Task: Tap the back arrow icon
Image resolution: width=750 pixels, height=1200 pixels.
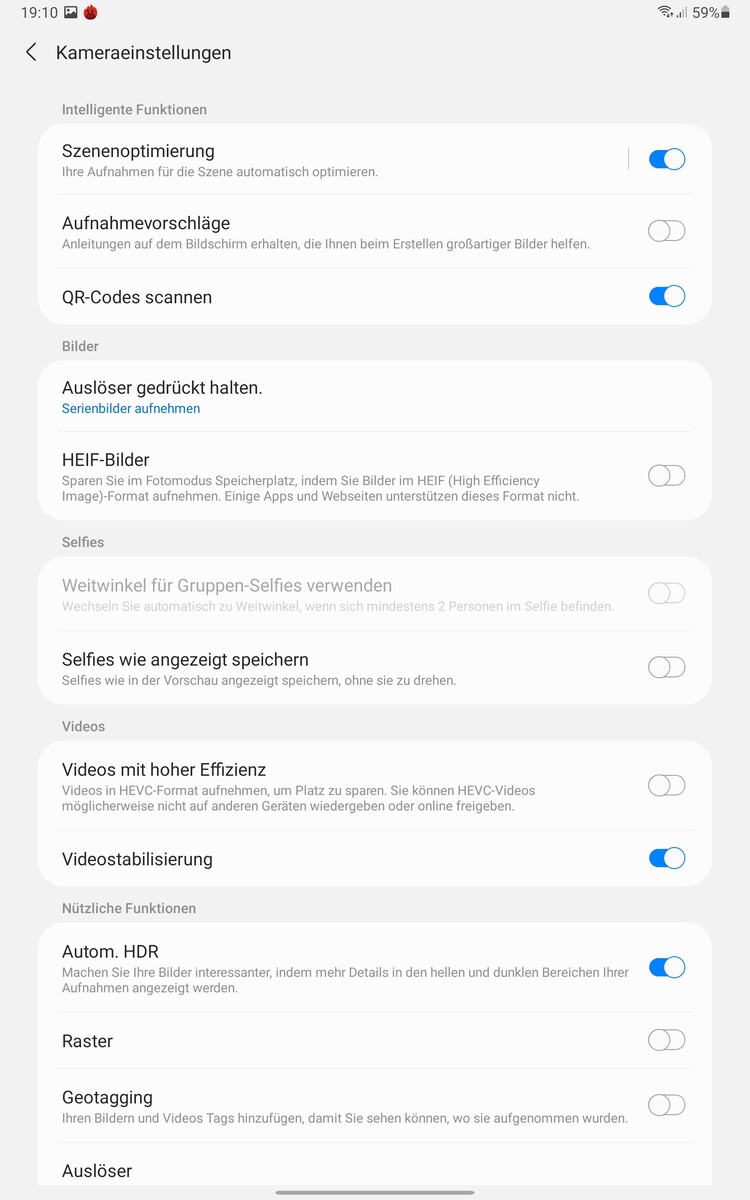Action: click(x=32, y=53)
